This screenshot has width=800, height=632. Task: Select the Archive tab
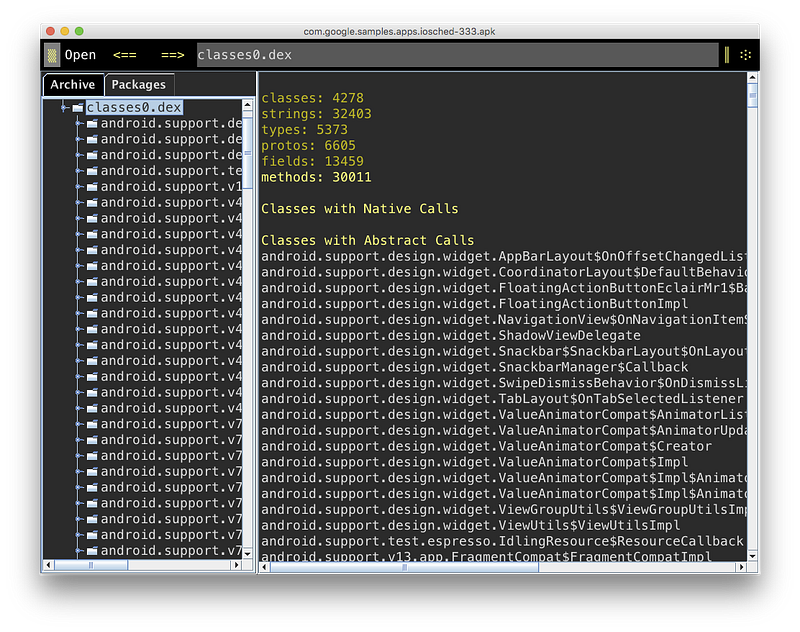pos(73,85)
